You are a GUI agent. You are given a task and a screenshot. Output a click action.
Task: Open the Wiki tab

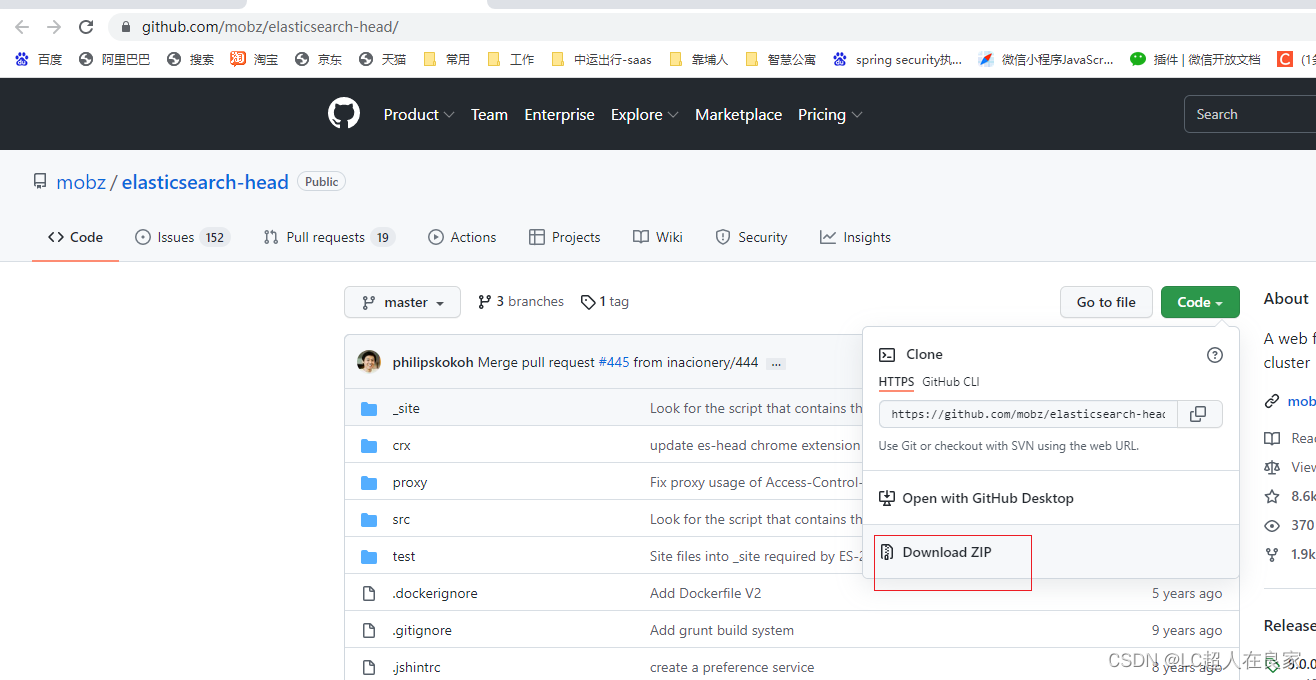(x=658, y=237)
